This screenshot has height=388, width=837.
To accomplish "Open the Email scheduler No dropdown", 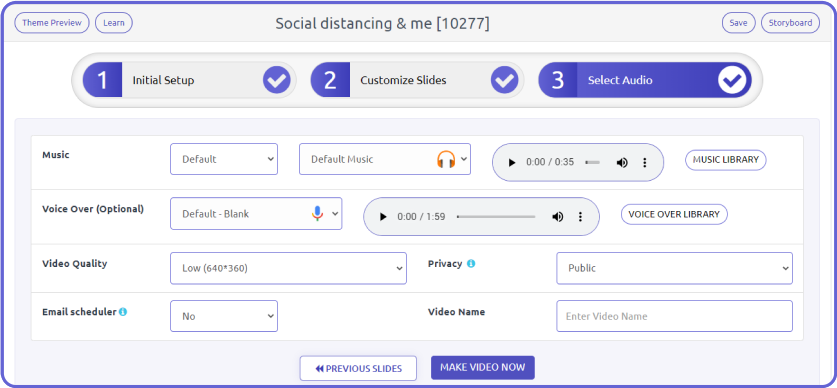I will click(x=224, y=316).
